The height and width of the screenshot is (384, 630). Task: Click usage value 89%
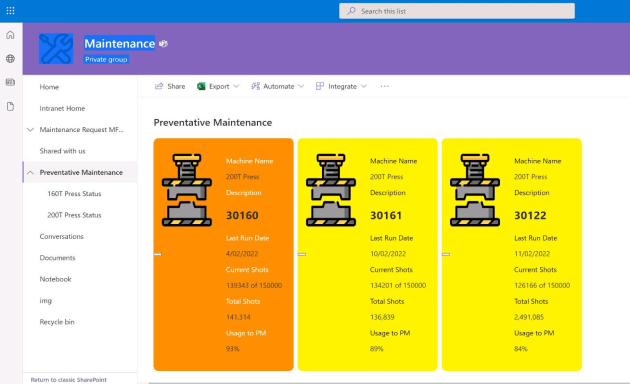pyautogui.click(x=376, y=349)
